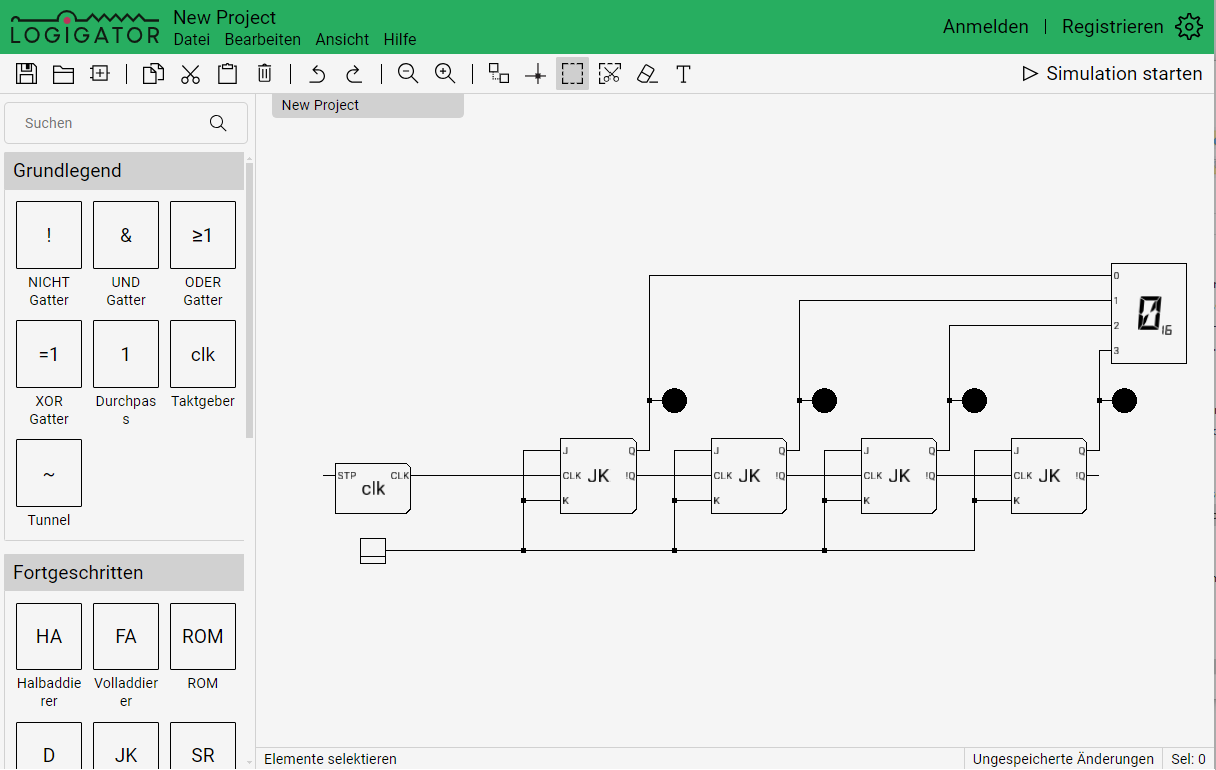The width and height of the screenshot is (1216, 770).
Task: Delete selection with the trash icon
Action: [x=264, y=74]
